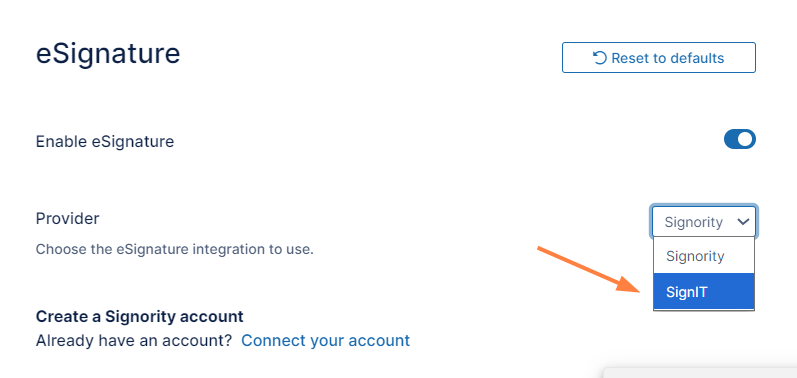Click the eSignature page heading
The image size is (797, 378).
(108, 54)
